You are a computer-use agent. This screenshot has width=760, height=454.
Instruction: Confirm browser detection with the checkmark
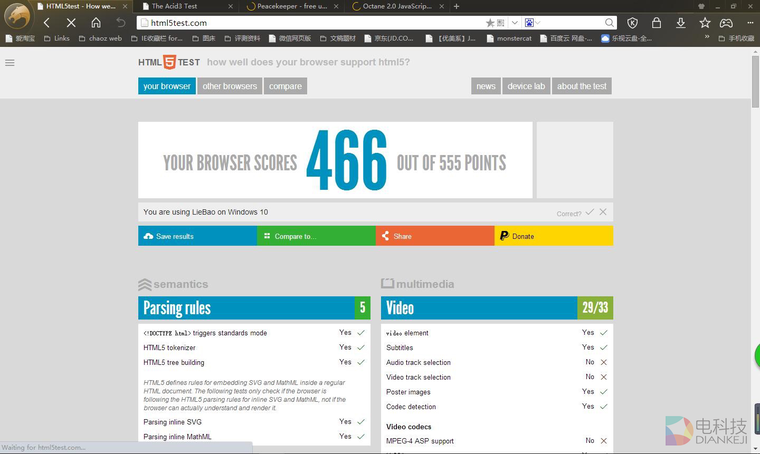(x=590, y=212)
